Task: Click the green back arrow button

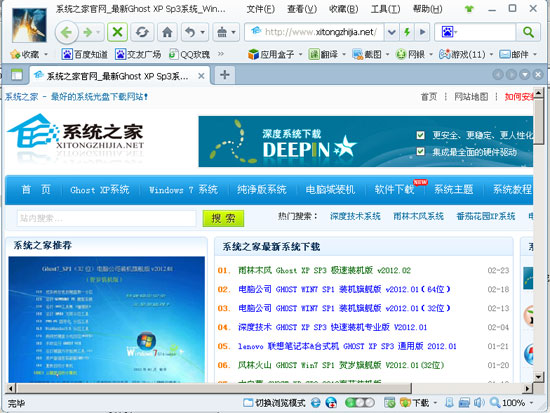Action: (66, 32)
